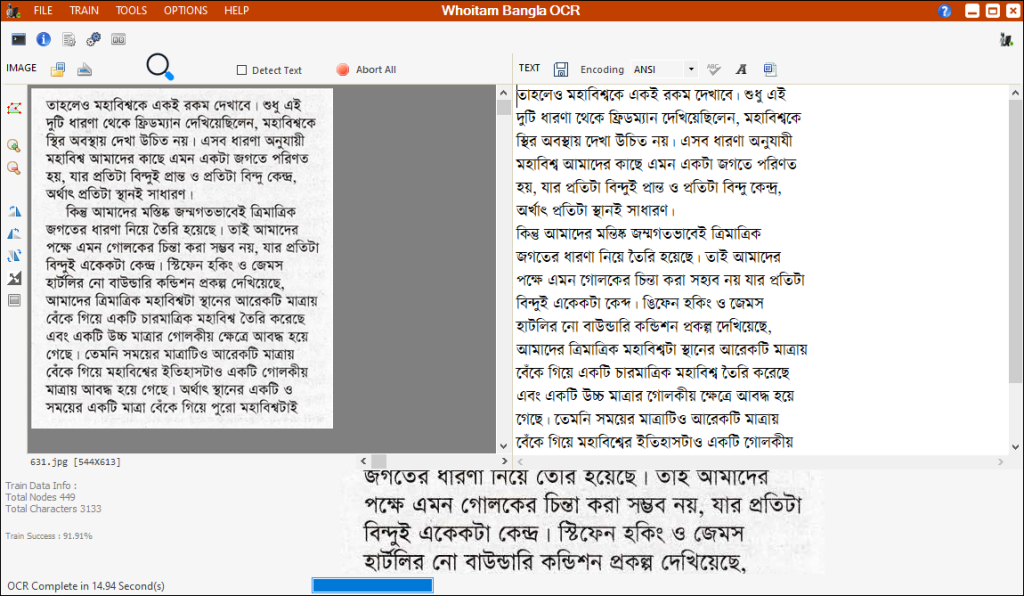Open an image using the folder icon
1024x596 pixels.
pyautogui.click(x=57, y=68)
